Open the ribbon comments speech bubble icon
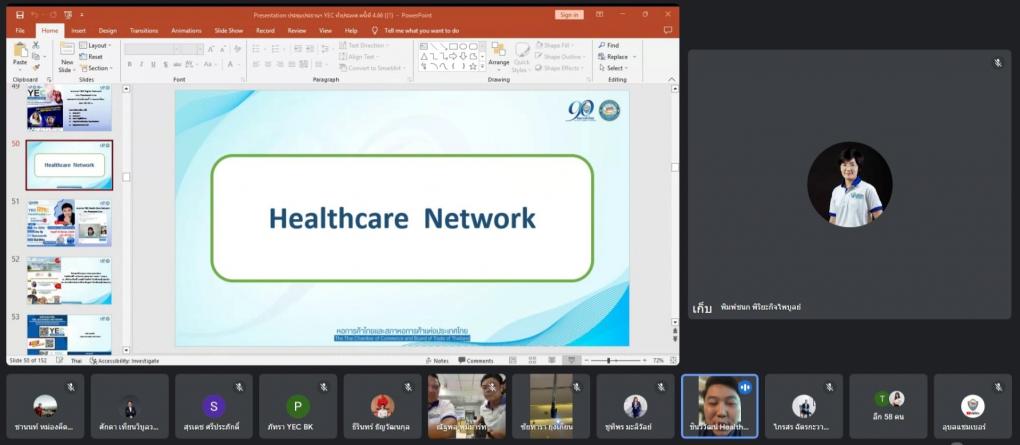 point(667,30)
